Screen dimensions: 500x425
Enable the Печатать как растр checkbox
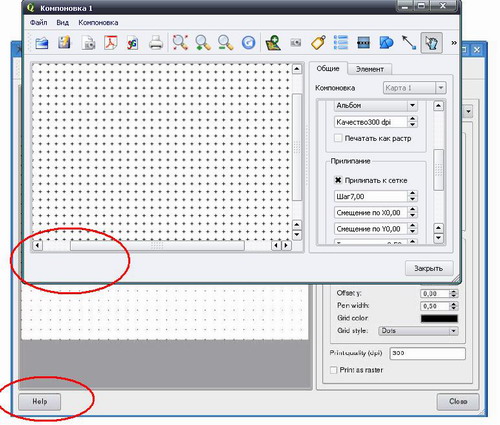coord(338,138)
